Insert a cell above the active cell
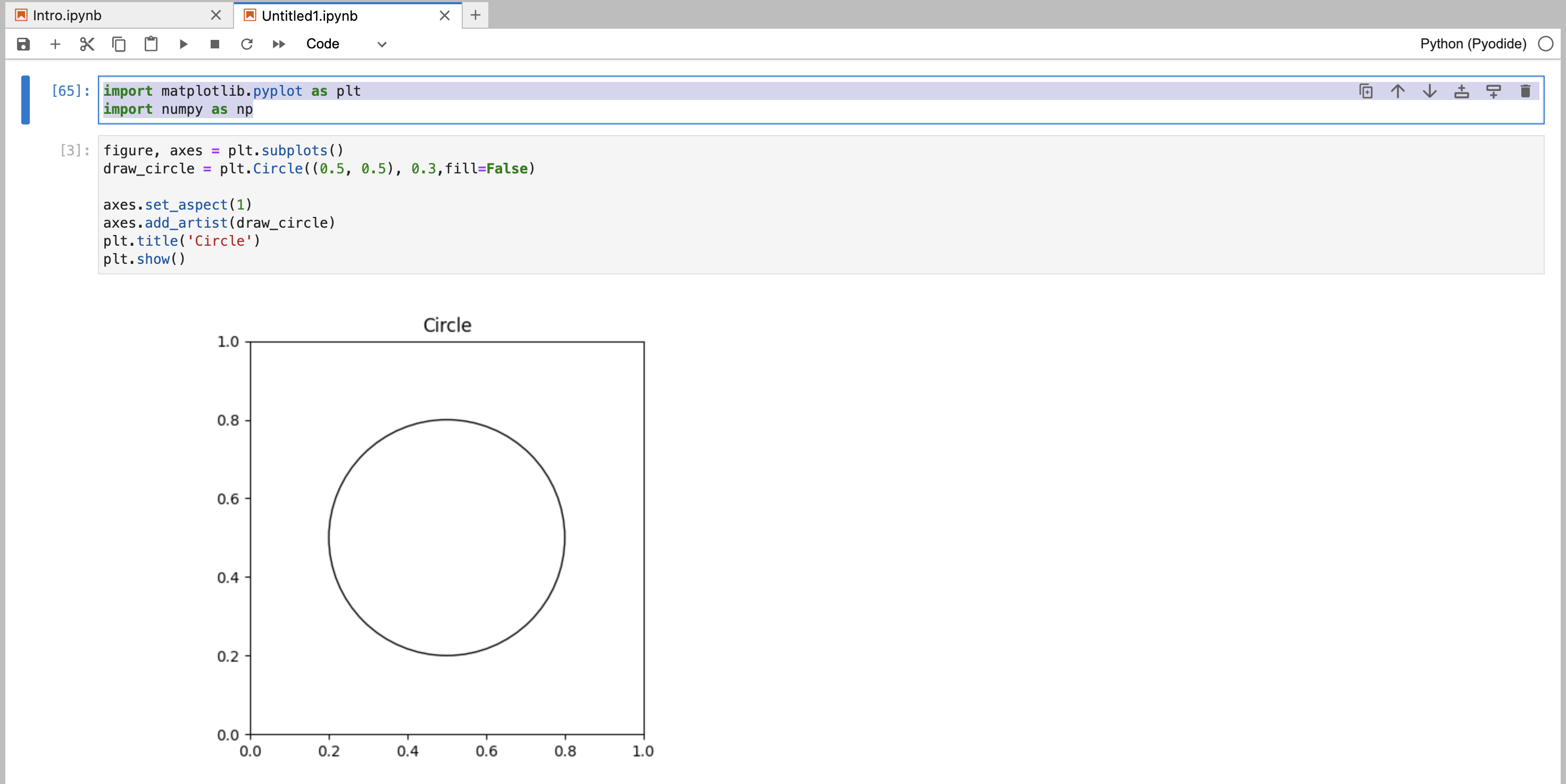The image size is (1566, 784). 1461,91
